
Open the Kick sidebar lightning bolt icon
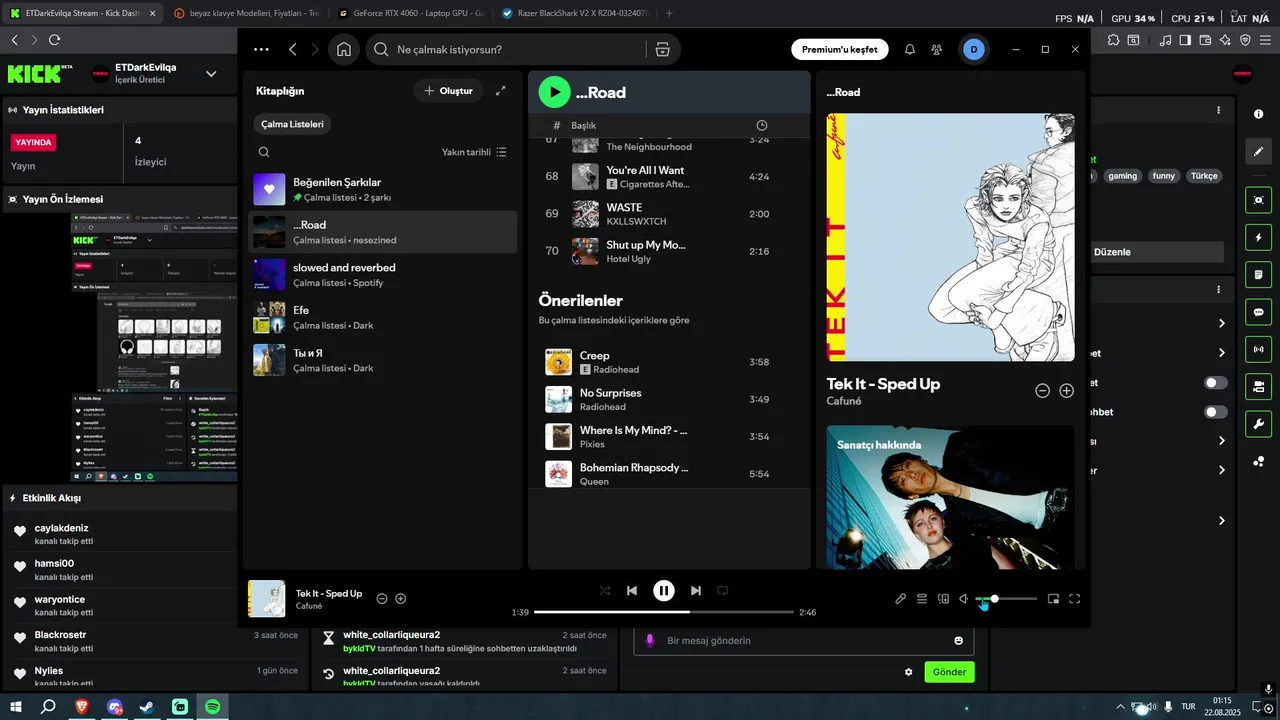(x=1259, y=238)
